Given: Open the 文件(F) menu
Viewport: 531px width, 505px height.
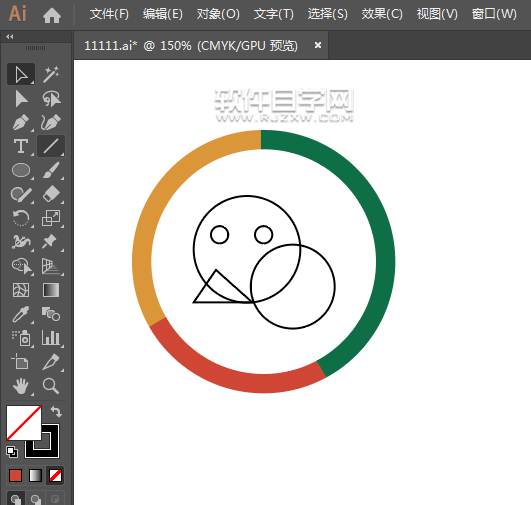Looking at the screenshot, I should point(109,14).
